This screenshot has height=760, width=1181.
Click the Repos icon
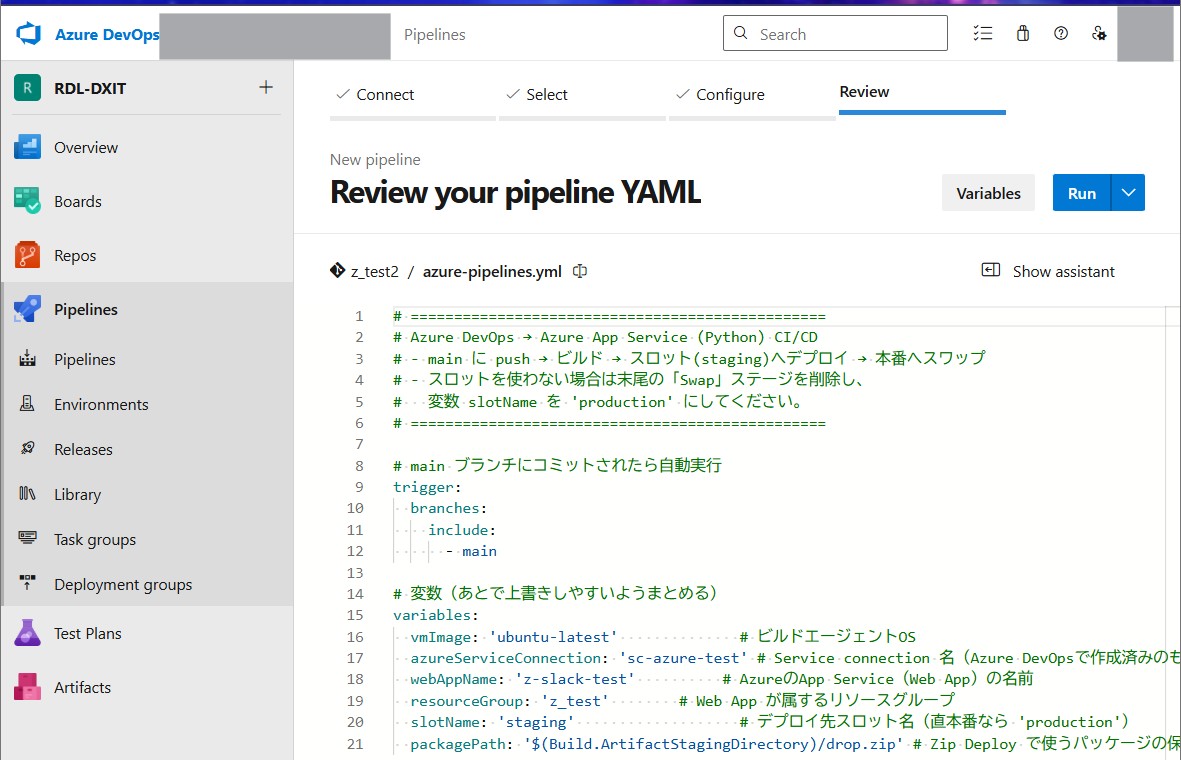pos(28,255)
